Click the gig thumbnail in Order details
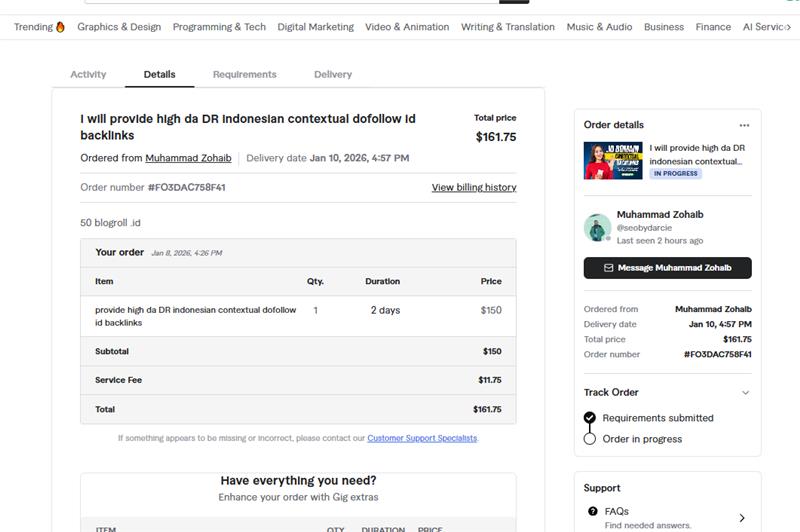Screen dimensions: 800x532 613,160
